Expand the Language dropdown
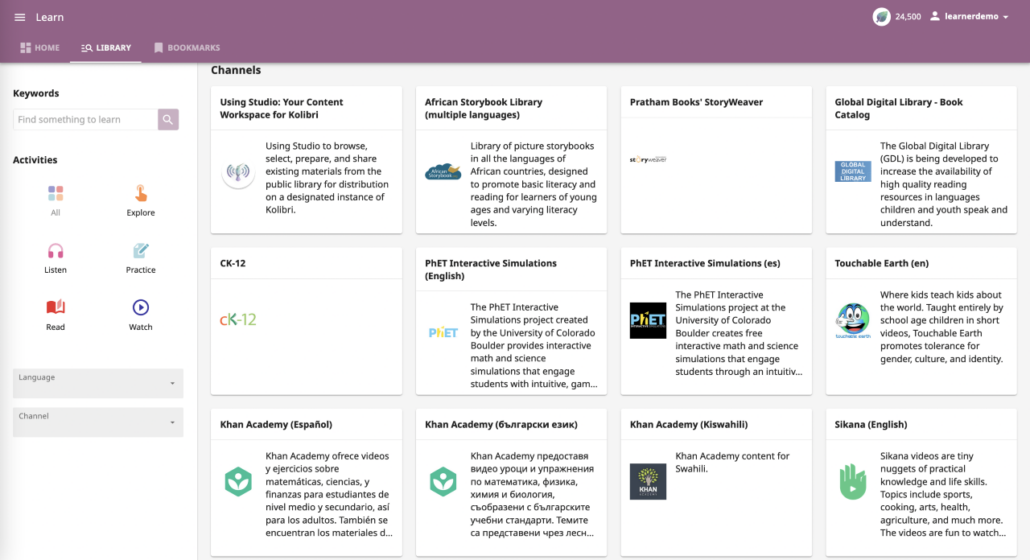This screenshot has width=1030, height=560. pyautogui.click(x=98, y=383)
